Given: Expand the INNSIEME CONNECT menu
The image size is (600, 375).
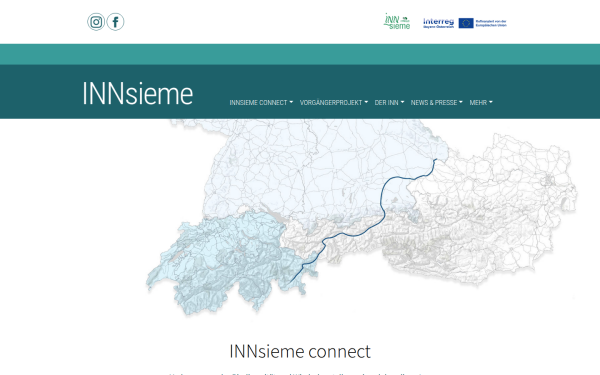Looking at the screenshot, I should coord(261,103).
